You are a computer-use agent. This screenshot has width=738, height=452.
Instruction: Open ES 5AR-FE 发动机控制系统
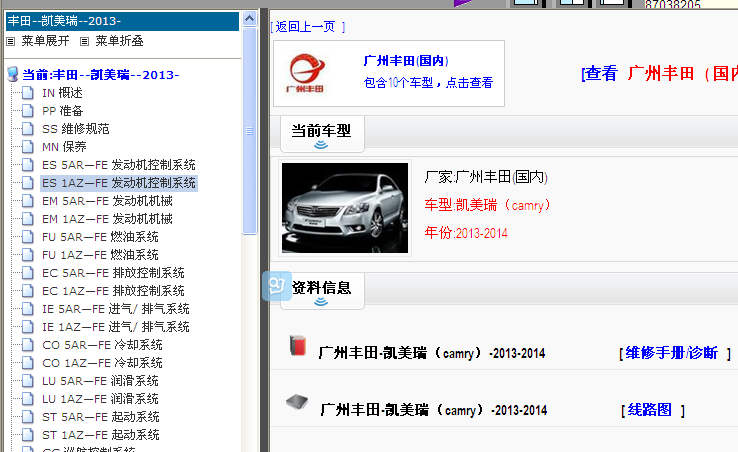pyautogui.click(x=119, y=165)
